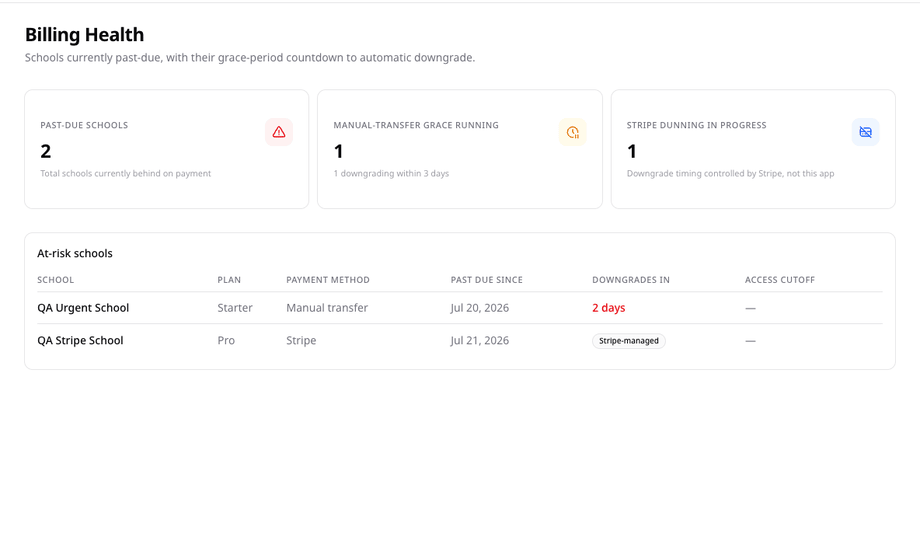The image size is (920, 544).
Task: Click "Total schools currently behind on payment"
Action: [126, 174]
